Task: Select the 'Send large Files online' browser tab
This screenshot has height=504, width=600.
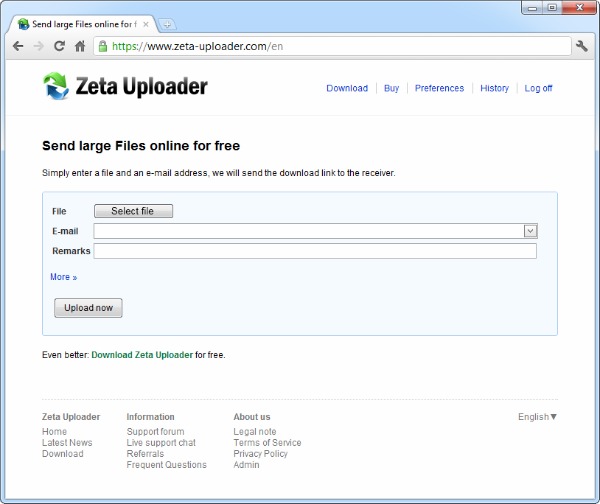Action: coord(82,24)
